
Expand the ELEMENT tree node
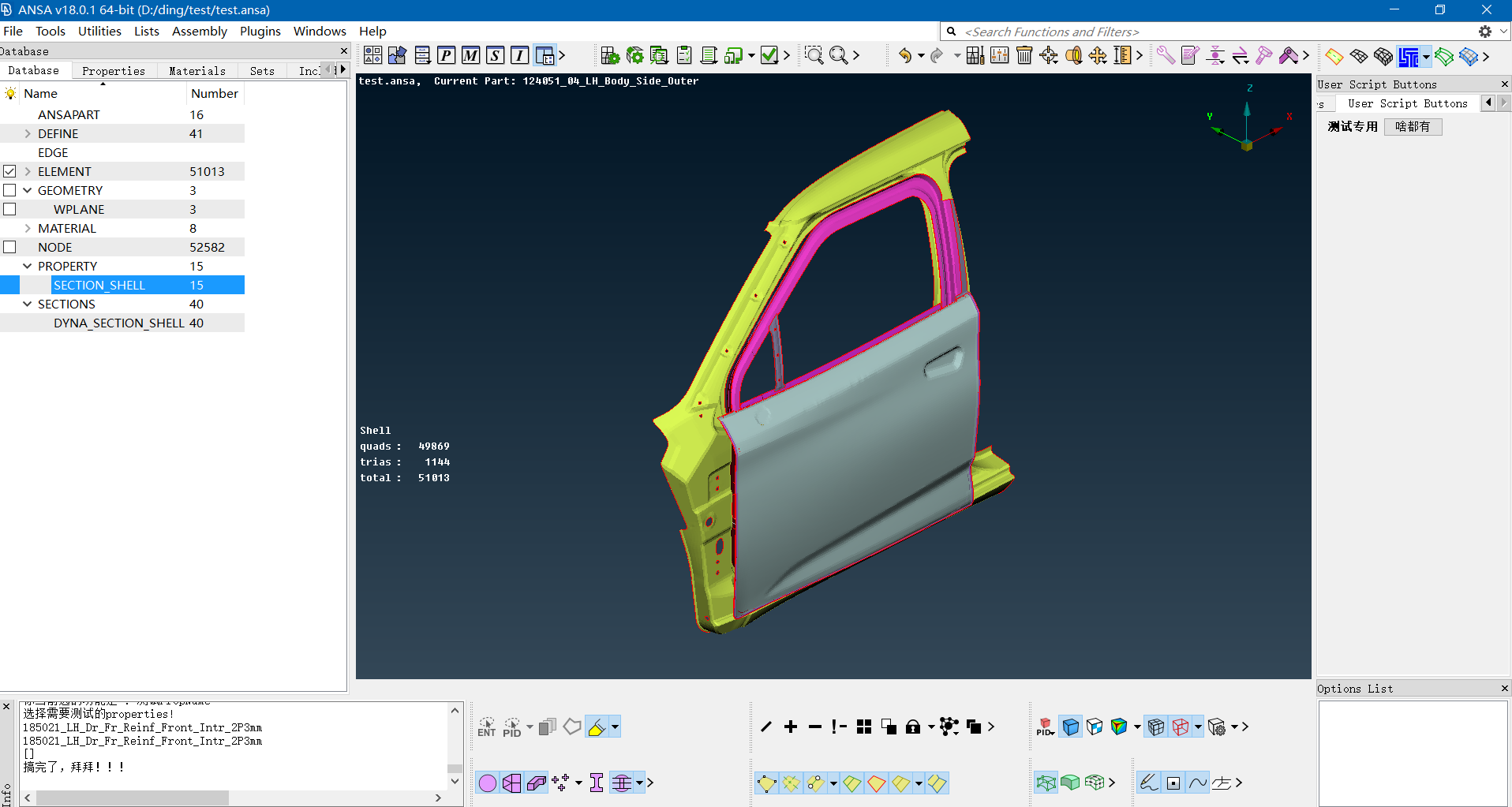point(28,171)
